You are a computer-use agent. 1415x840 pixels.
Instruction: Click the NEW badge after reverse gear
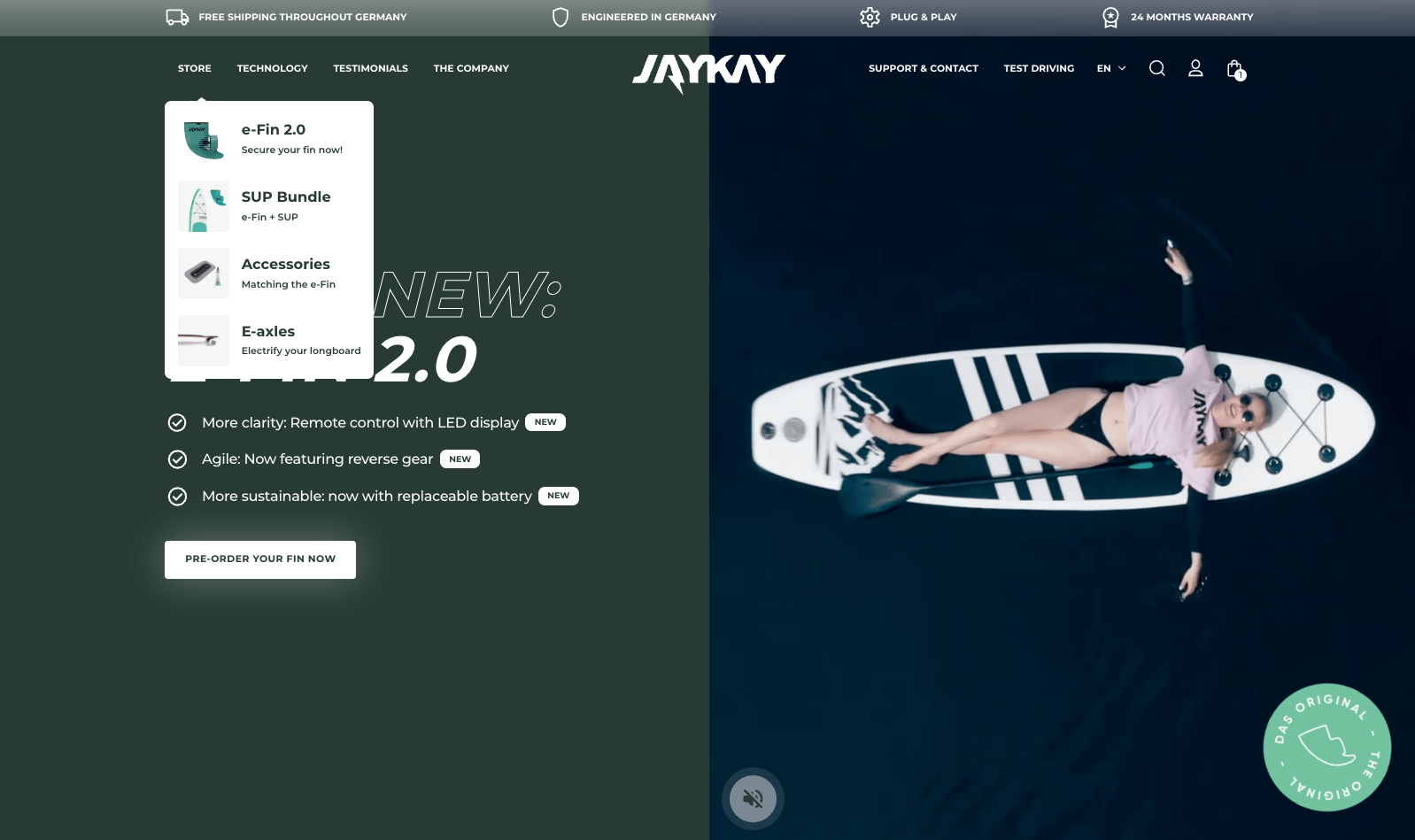pos(460,459)
